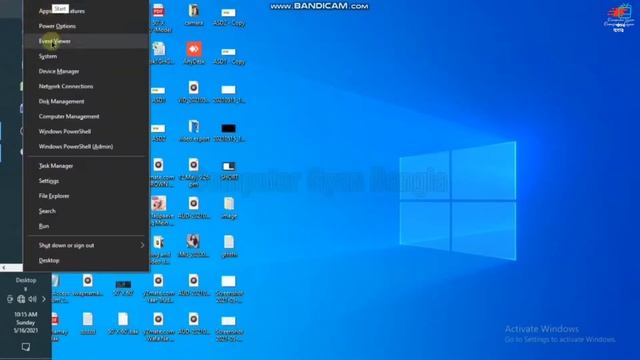The width and height of the screenshot is (640, 360).
Task: Click the taskbar clock showing 10:15 AM
Action: pos(26,322)
